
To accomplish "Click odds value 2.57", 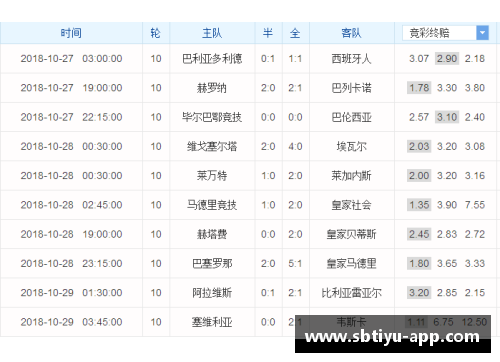I will coord(419,117).
